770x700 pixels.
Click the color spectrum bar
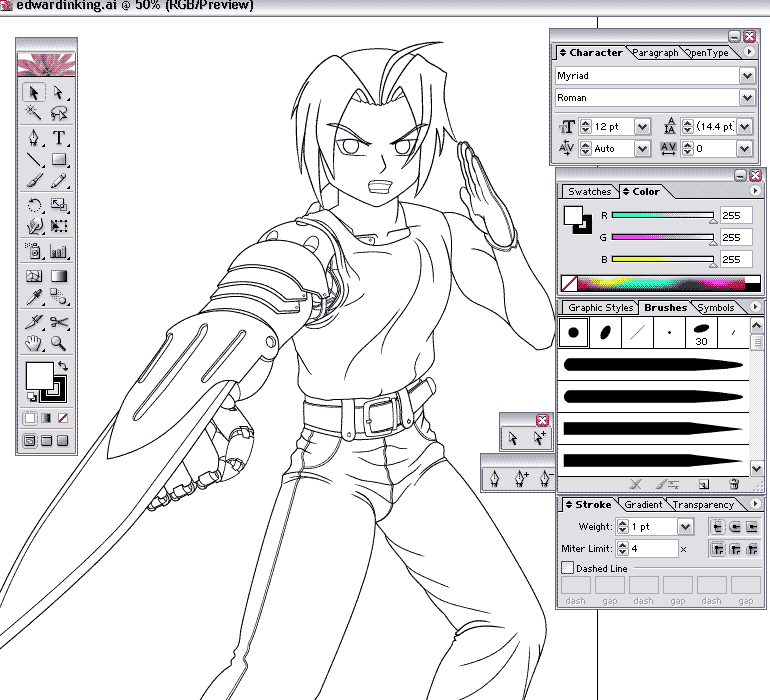661,283
